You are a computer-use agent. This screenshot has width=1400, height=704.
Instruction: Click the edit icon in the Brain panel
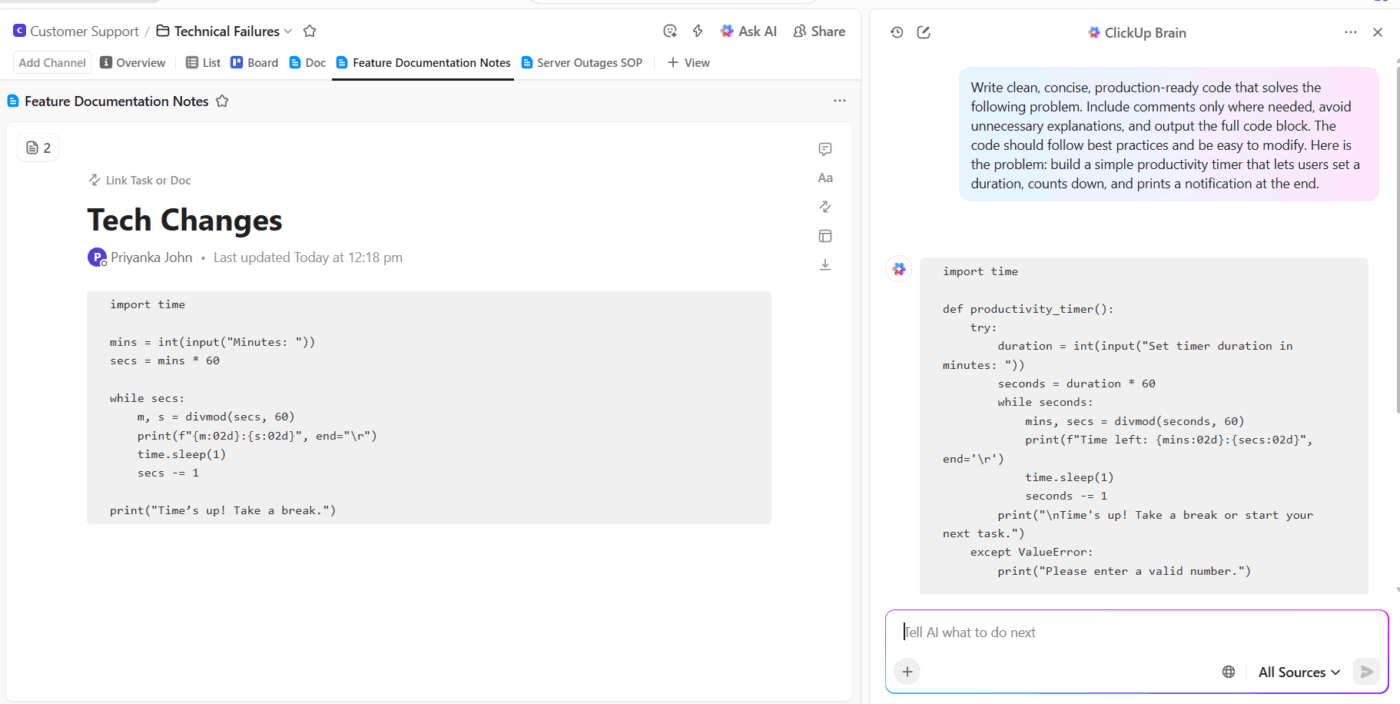coord(923,31)
